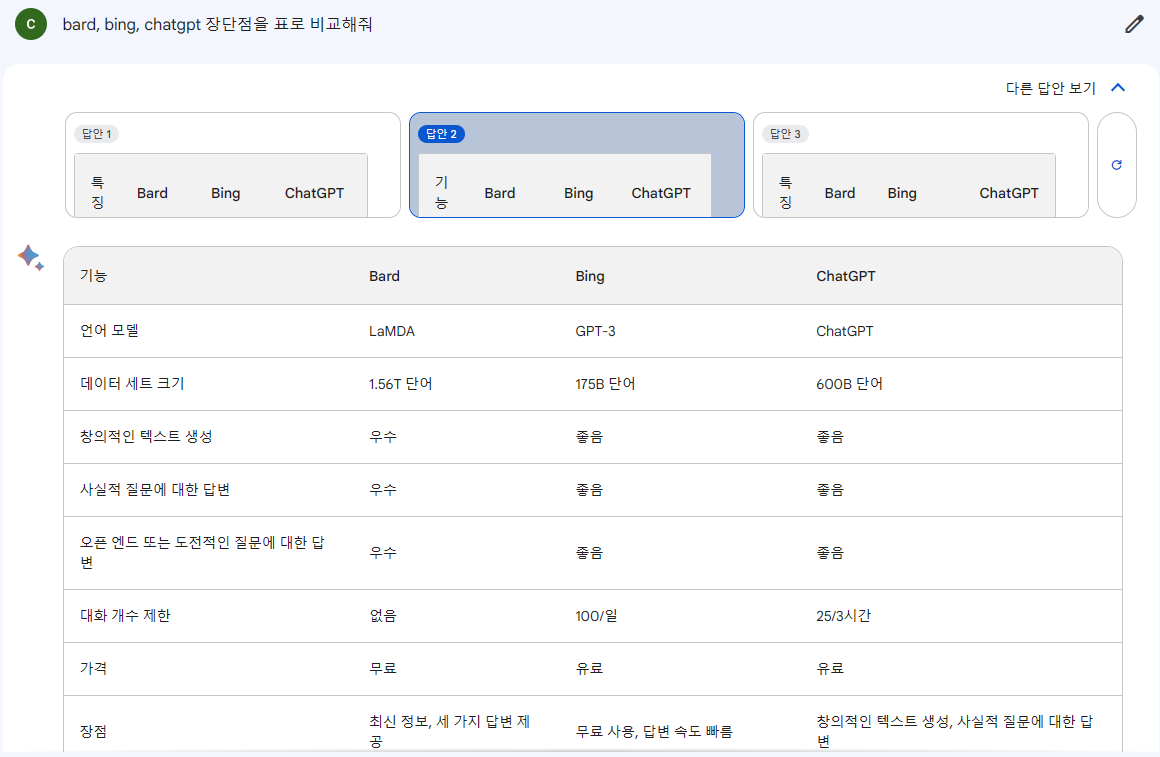Click ChatGPT's 장점 cell '창의적인 텍스트 생성, 사실적 질문에 대한 답변'

(x=954, y=731)
